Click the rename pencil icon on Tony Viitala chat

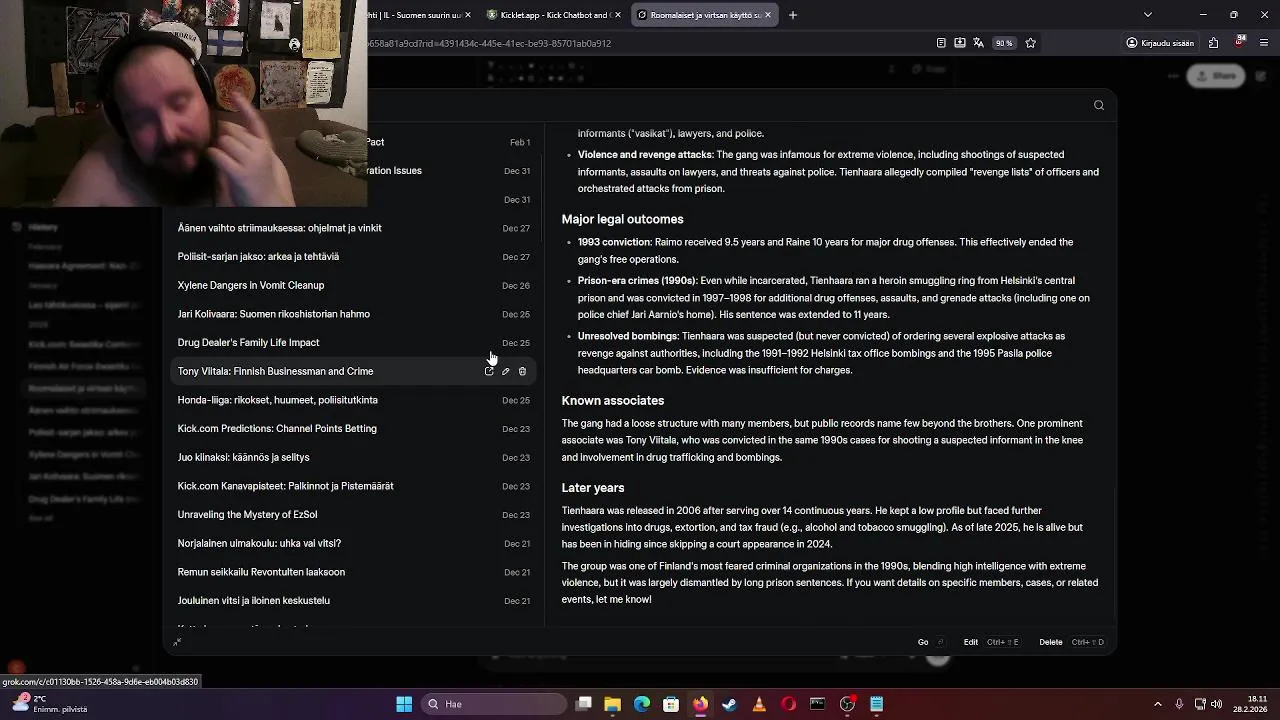click(x=505, y=371)
